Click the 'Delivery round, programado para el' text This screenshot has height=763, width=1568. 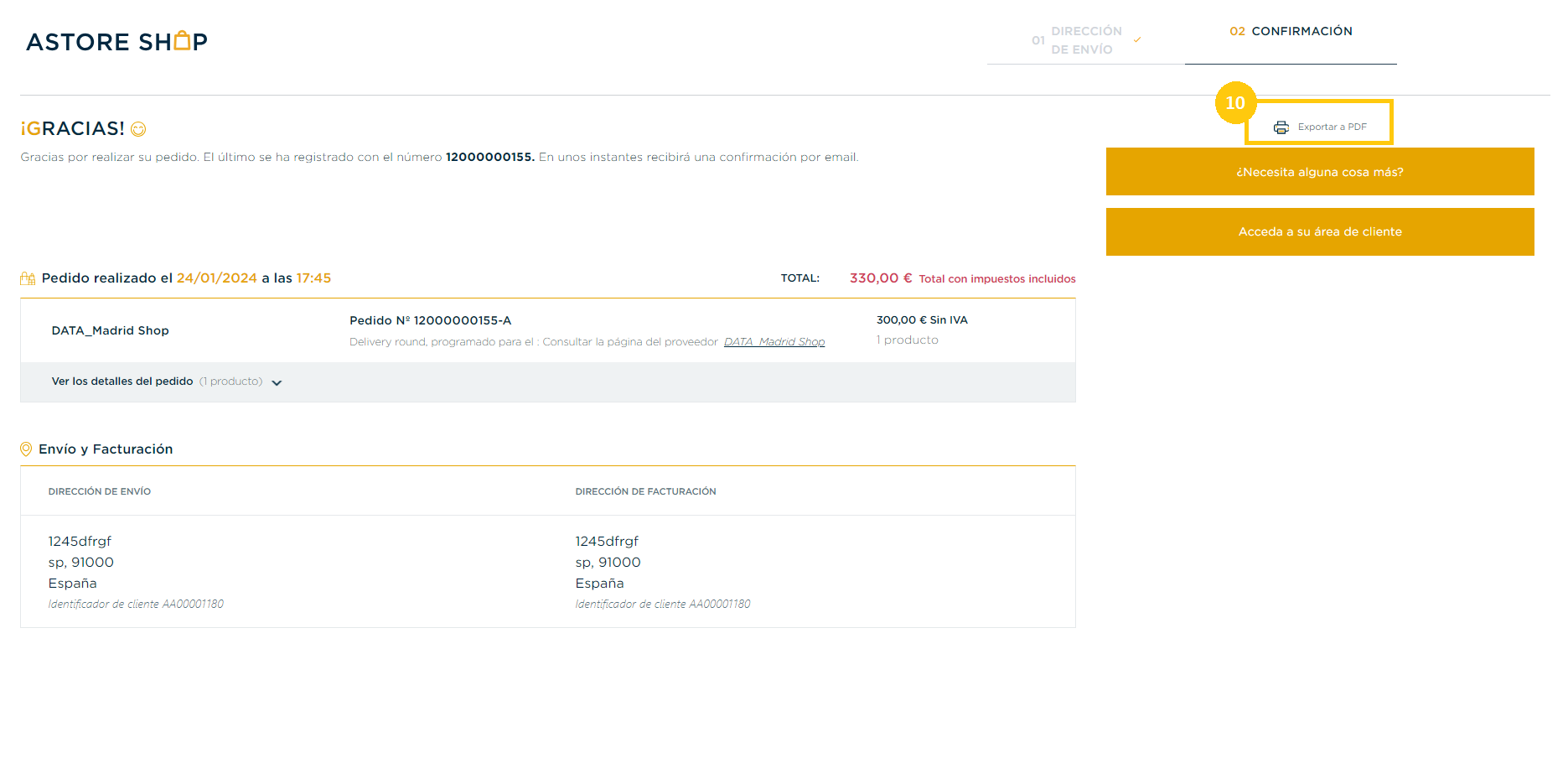point(441,342)
